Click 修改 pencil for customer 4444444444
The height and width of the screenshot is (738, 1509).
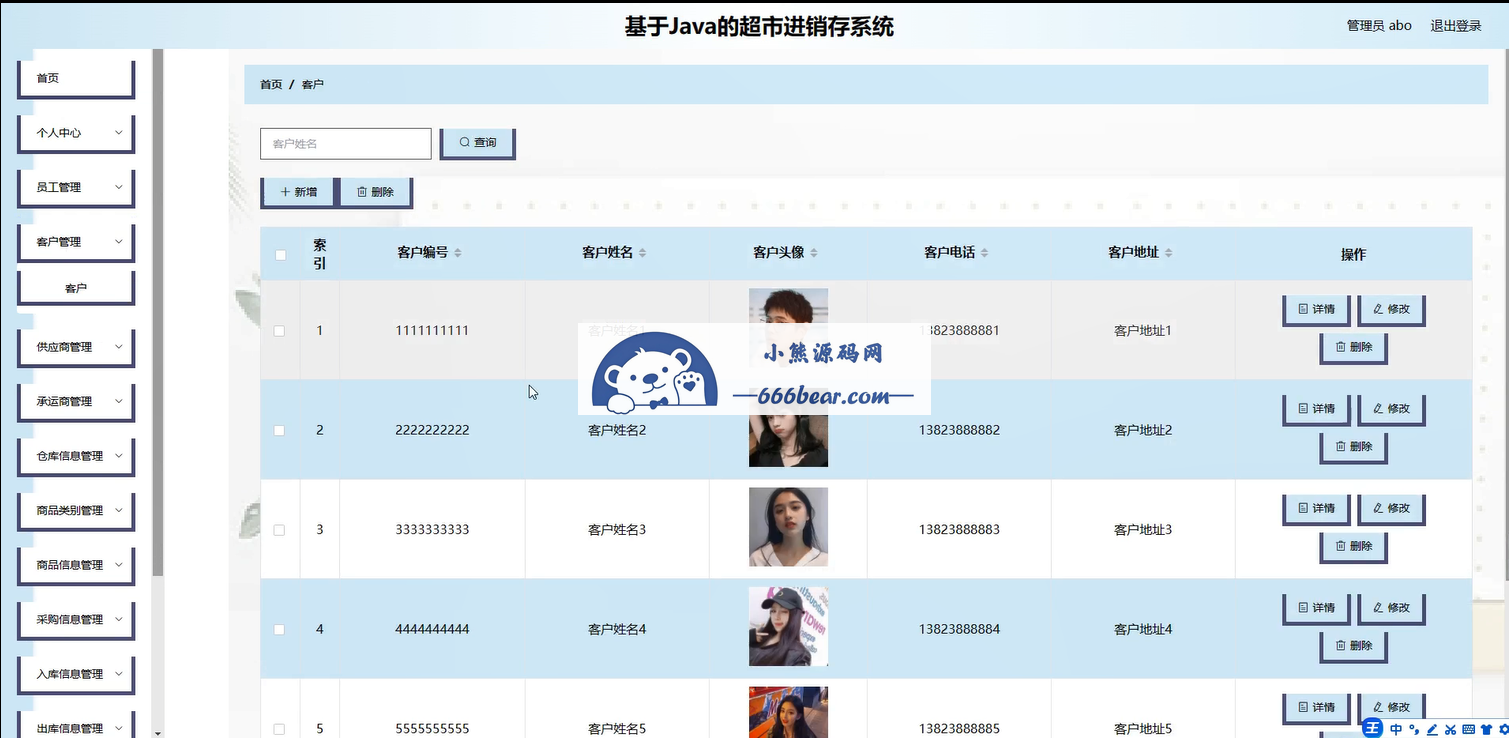coord(1391,608)
